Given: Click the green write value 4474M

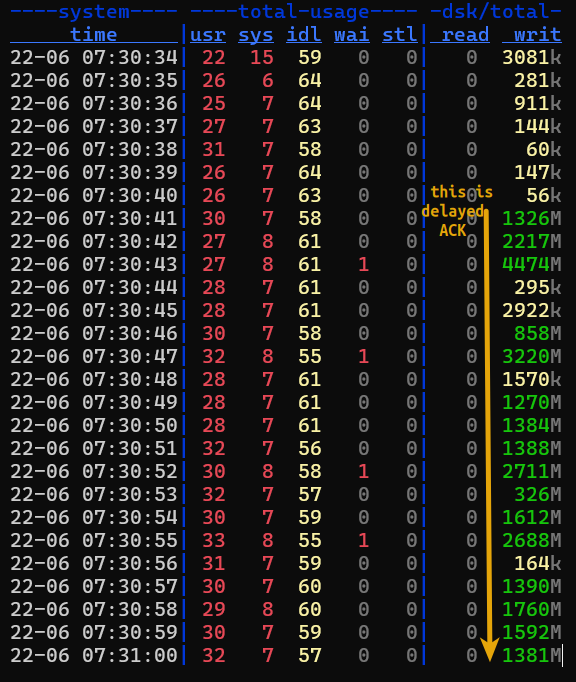Looking at the screenshot, I should point(532,264).
